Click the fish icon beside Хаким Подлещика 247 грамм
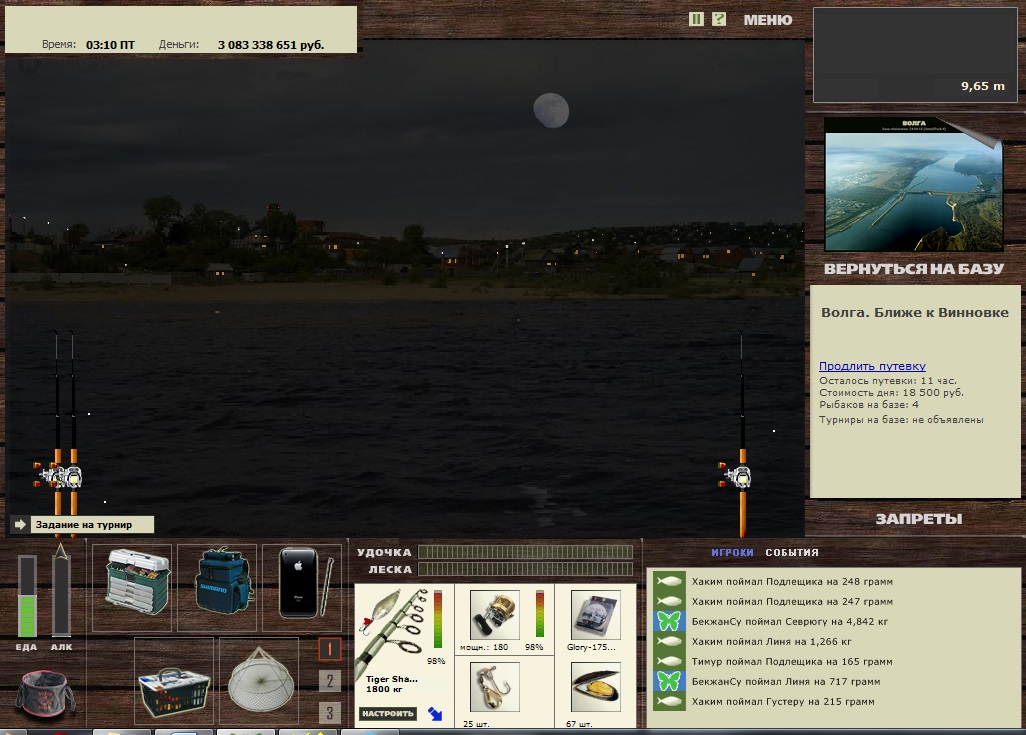Viewport: 1026px width, 735px height. click(x=669, y=601)
